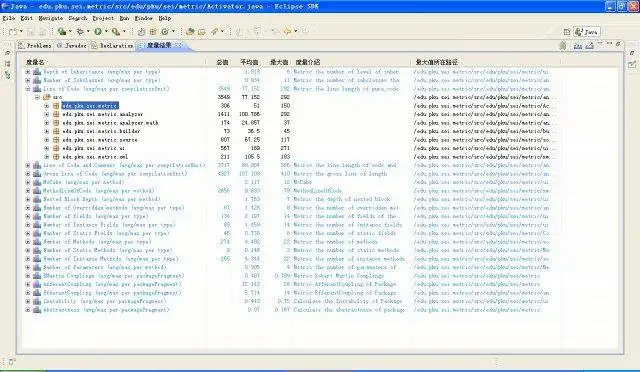This screenshot has height=372, width=640.
Task: Open the Debug dropdown arrow
Action: click(x=88, y=31)
